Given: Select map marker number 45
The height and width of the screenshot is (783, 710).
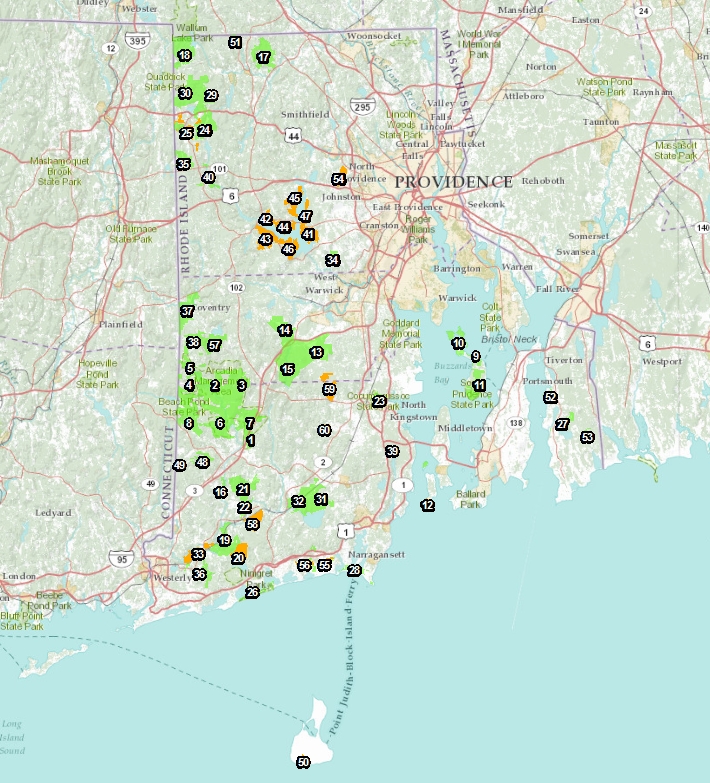Looking at the screenshot, I should click(295, 198).
